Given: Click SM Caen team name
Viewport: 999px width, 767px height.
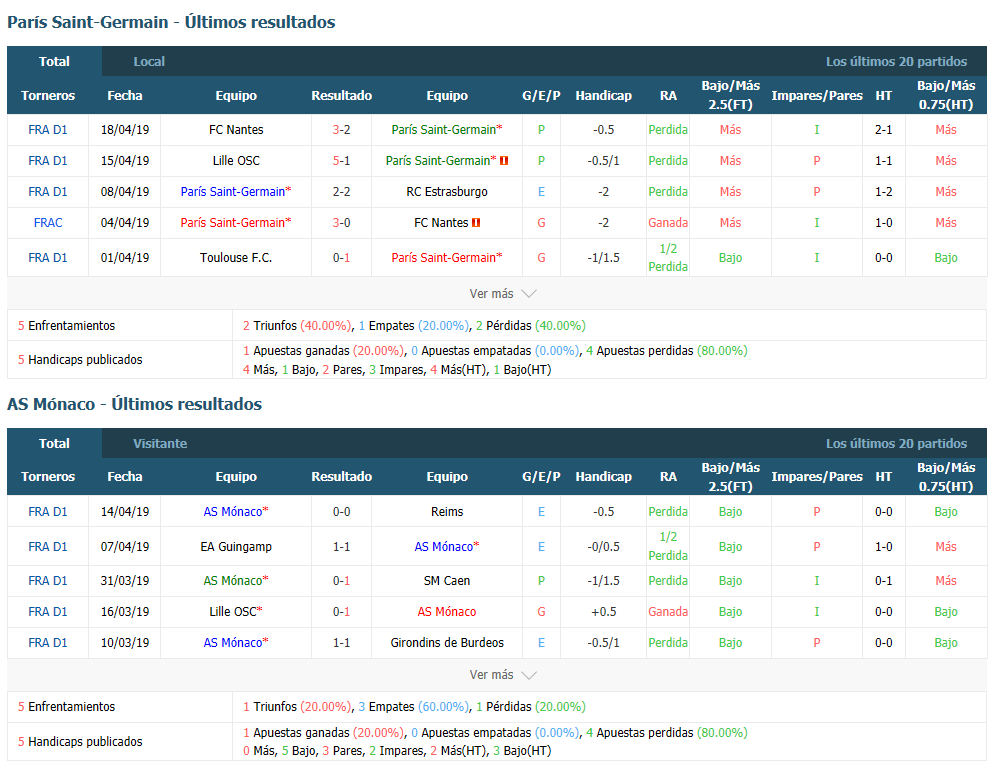Looking at the screenshot, I should click(x=447, y=581).
